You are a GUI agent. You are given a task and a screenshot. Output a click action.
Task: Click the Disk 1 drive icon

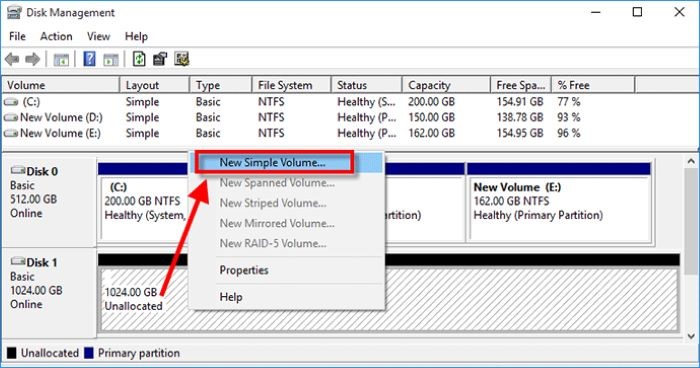18,261
